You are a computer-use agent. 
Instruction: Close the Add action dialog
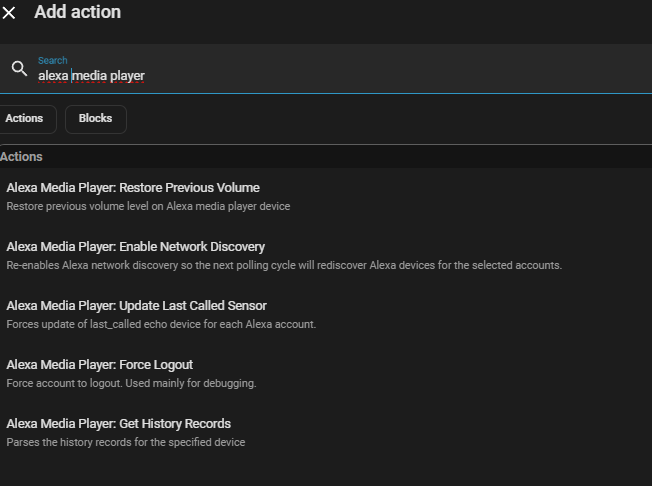9,13
